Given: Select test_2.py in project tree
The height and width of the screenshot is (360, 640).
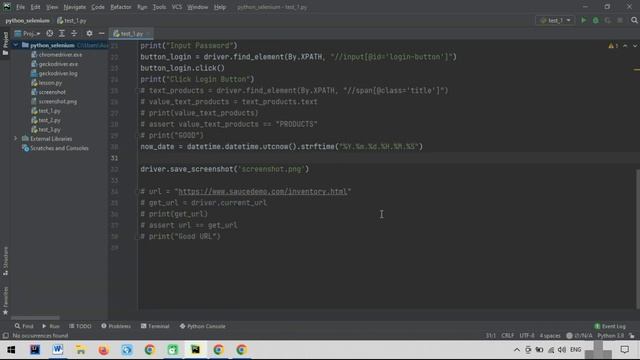Looking at the screenshot, I should pos(46,120).
